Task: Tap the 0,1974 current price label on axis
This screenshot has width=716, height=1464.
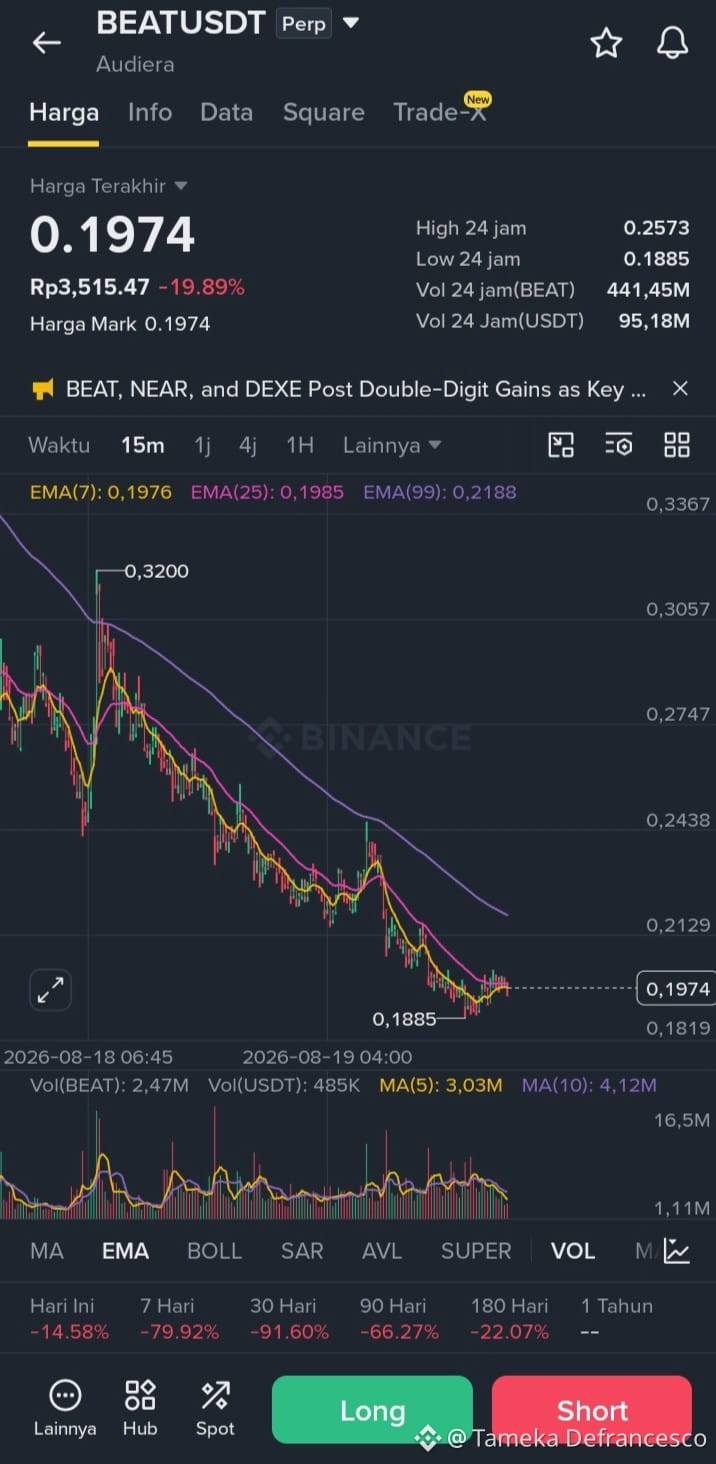Action: coord(676,989)
